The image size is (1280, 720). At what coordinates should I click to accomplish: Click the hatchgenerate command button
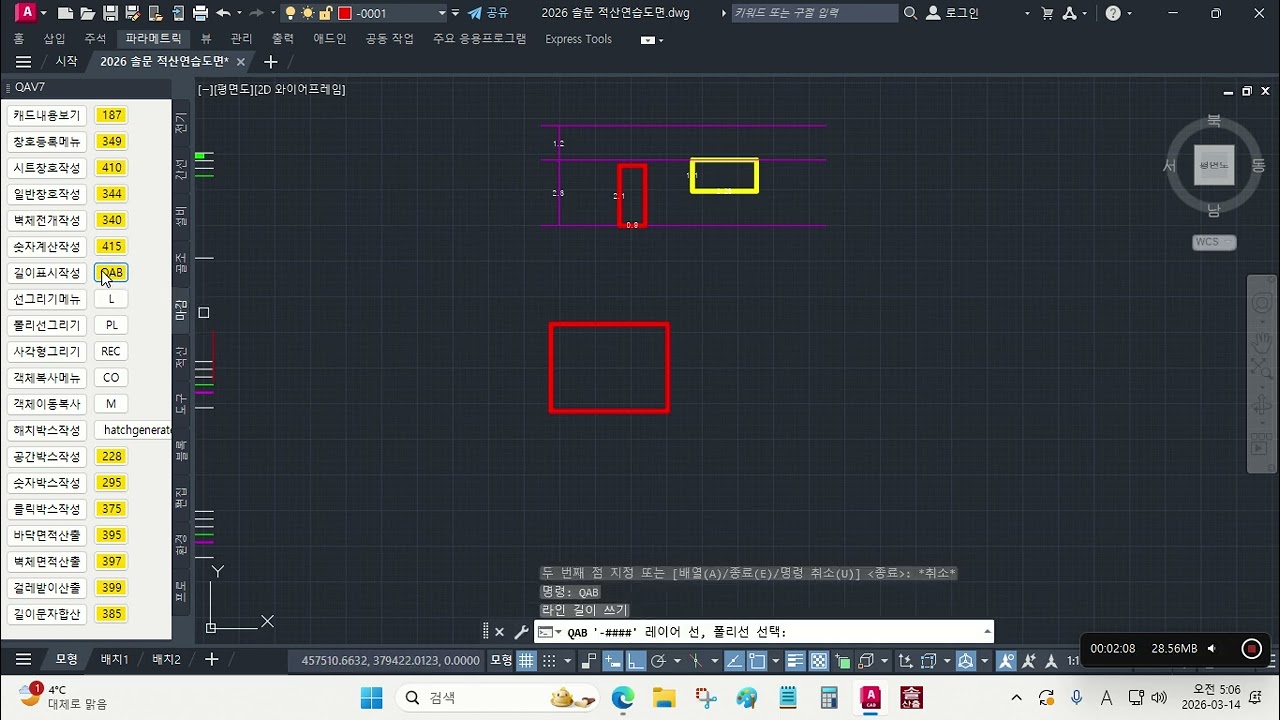coord(134,430)
